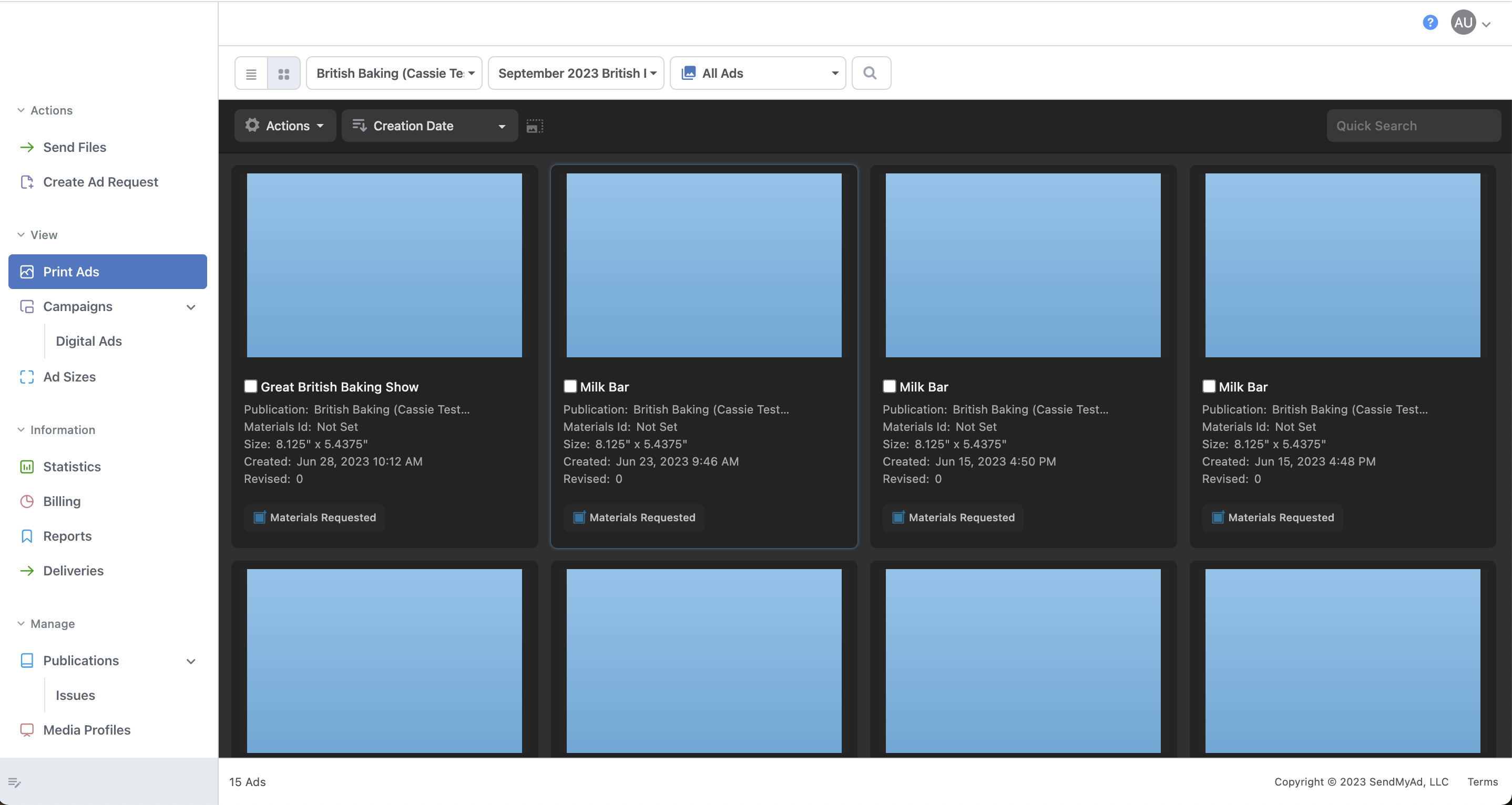Image resolution: width=1512 pixels, height=805 pixels.
Task: Open the British Baking publication dropdown
Action: click(394, 74)
